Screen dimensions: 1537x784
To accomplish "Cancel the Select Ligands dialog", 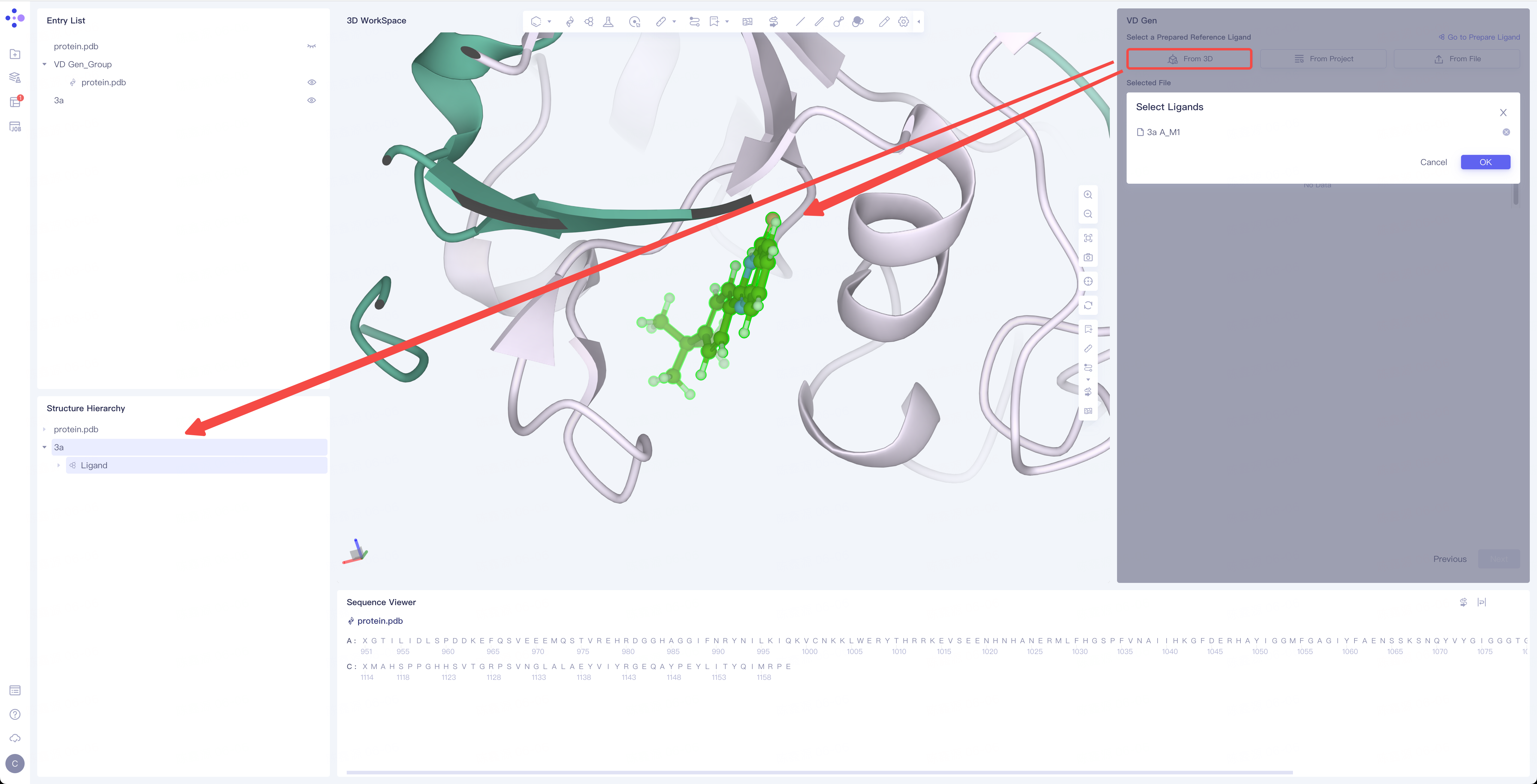I will [x=1433, y=162].
